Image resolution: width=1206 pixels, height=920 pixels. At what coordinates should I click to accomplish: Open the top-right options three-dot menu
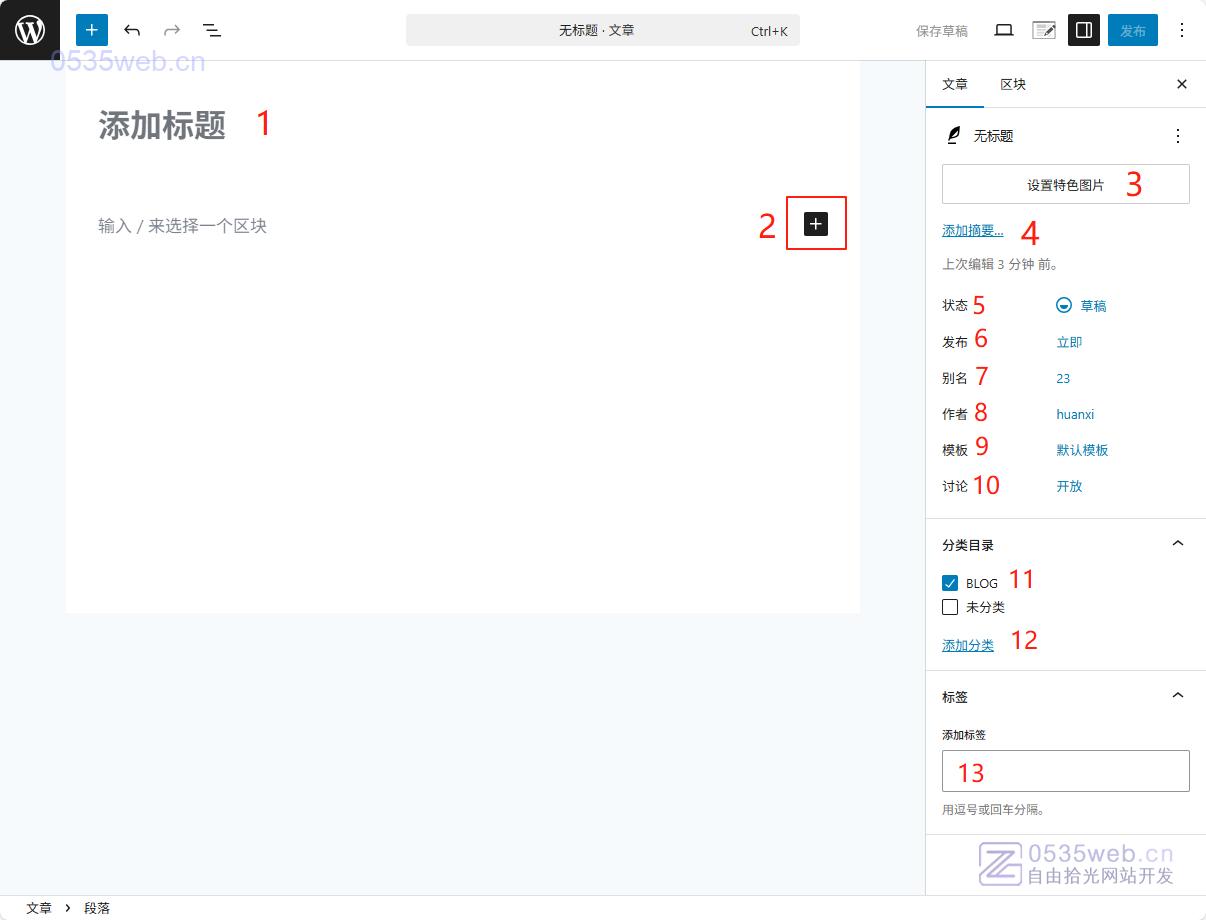coord(1182,30)
